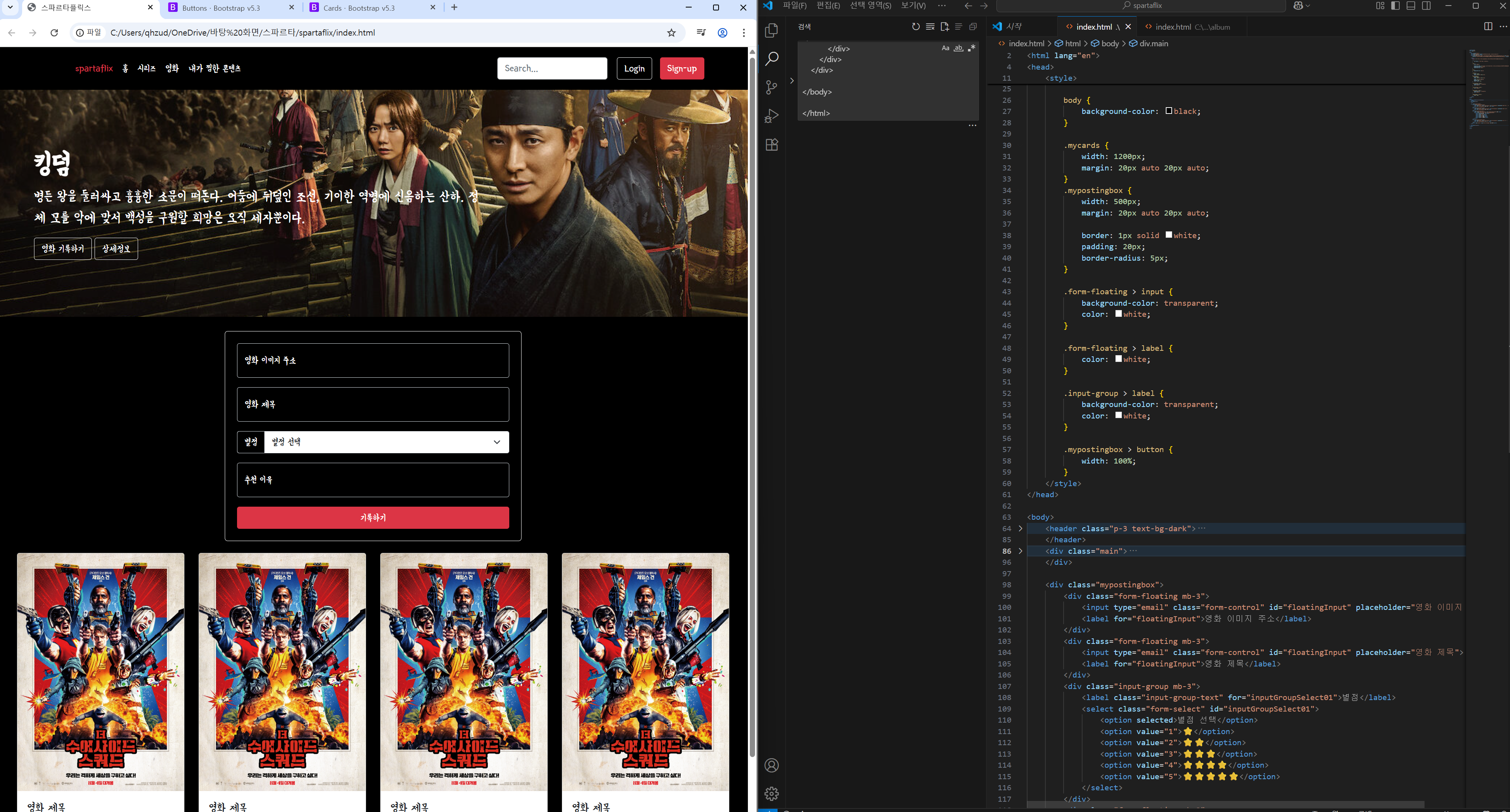Image resolution: width=1510 pixels, height=812 pixels.
Task: Open the 보기(V) menu in VS Code
Action: click(913, 6)
